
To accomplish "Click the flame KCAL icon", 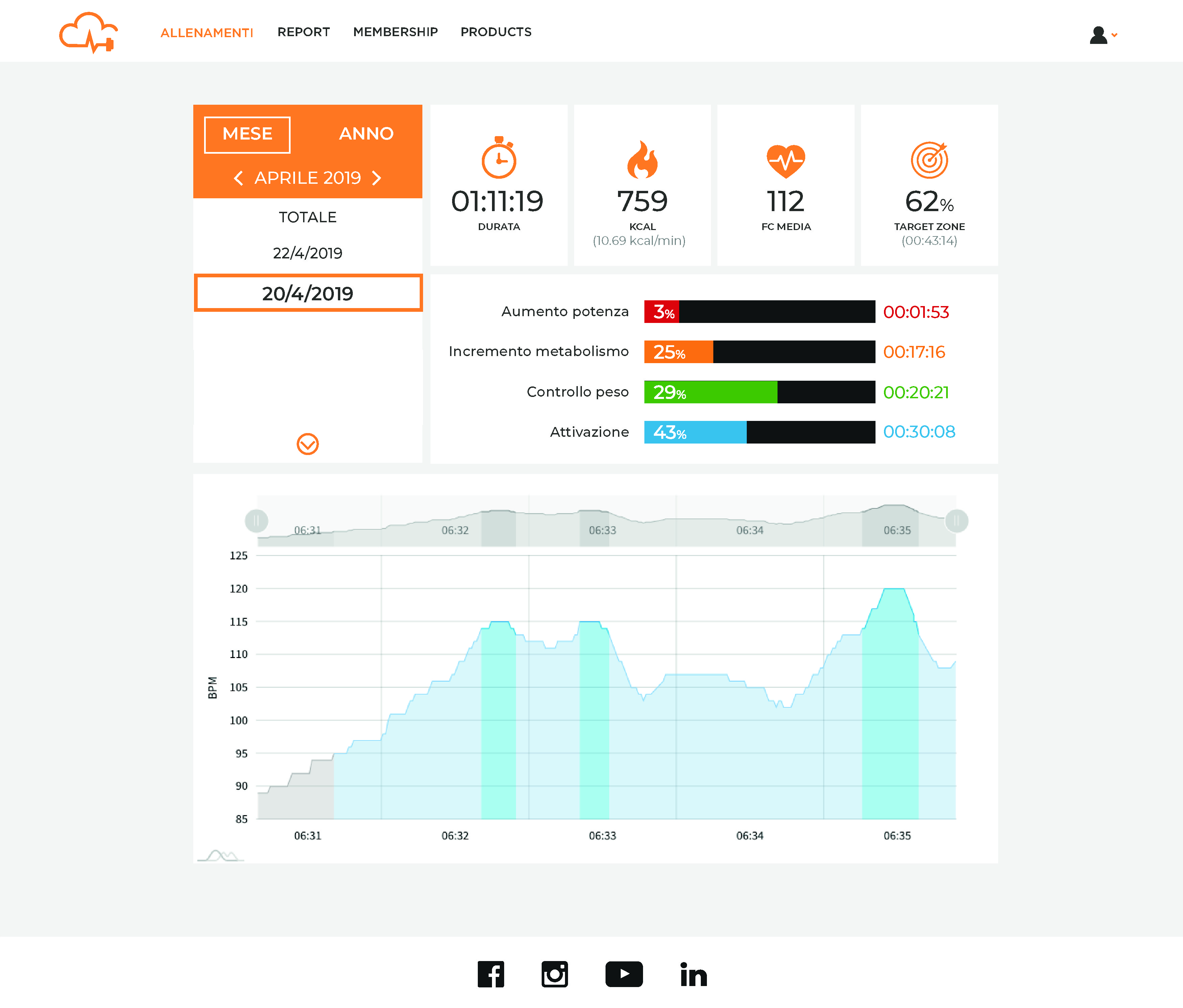I will tap(642, 160).
